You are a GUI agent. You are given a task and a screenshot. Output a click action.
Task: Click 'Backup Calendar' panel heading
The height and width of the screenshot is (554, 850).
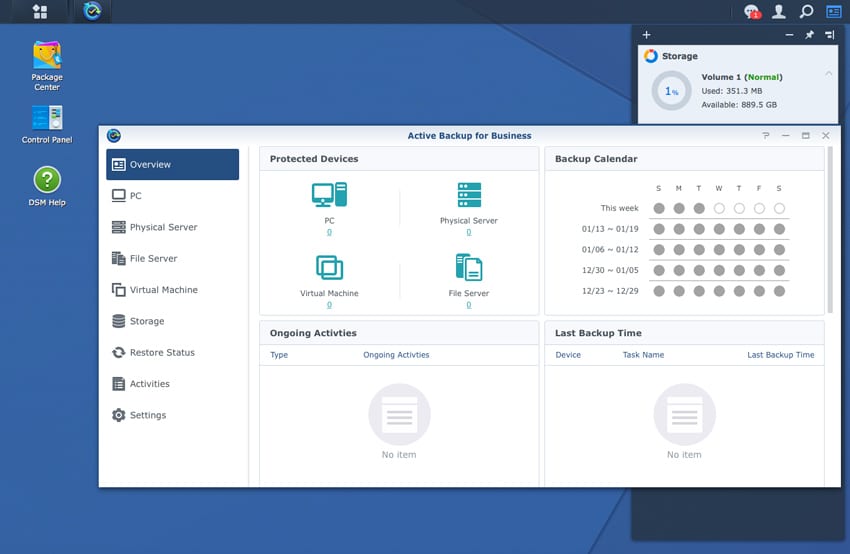click(x=596, y=159)
